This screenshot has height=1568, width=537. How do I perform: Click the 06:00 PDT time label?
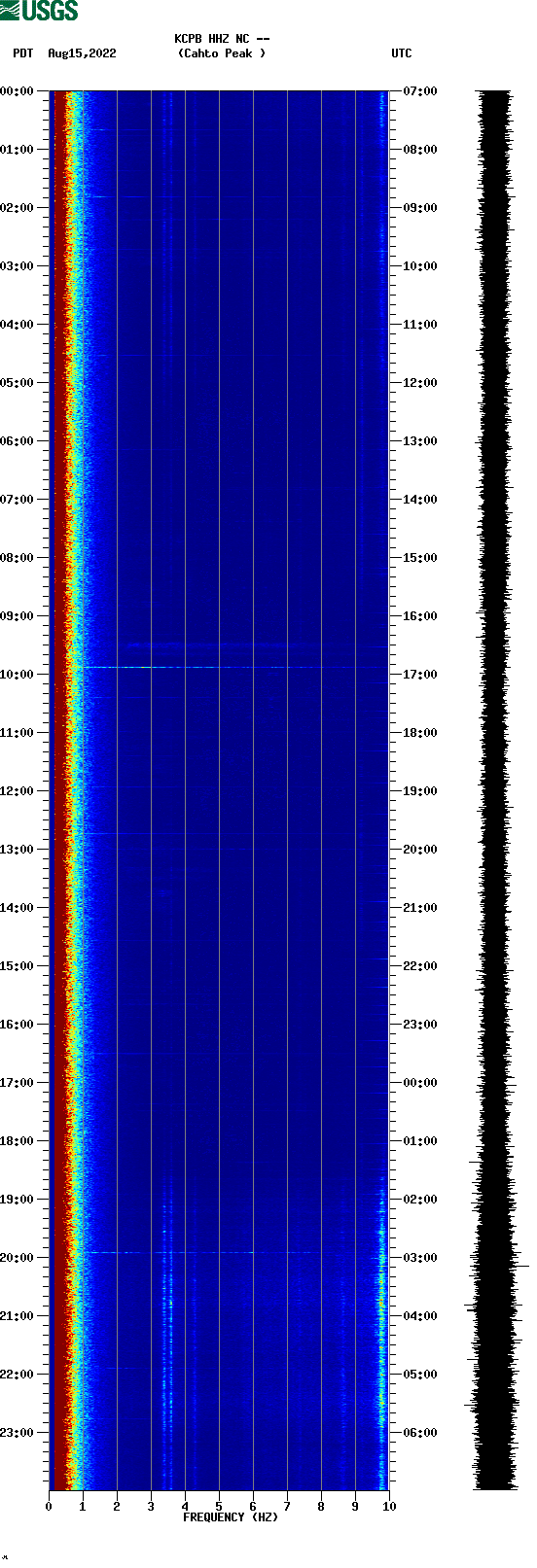pyautogui.click(x=18, y=441)
